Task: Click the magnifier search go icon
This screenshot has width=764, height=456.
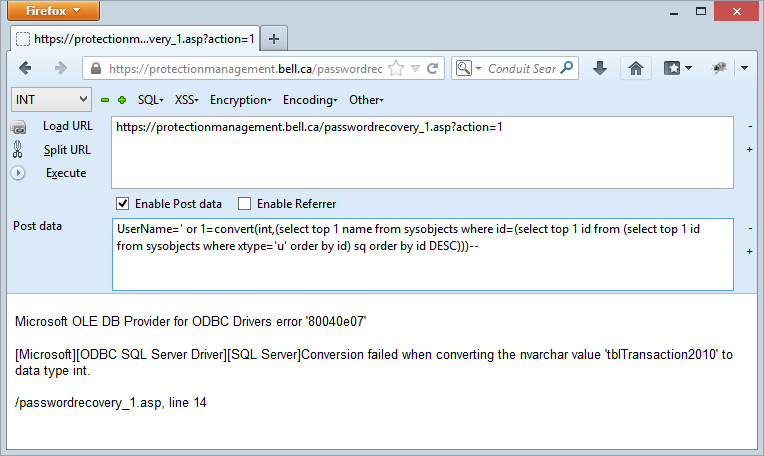Action: tap(567, 68)
